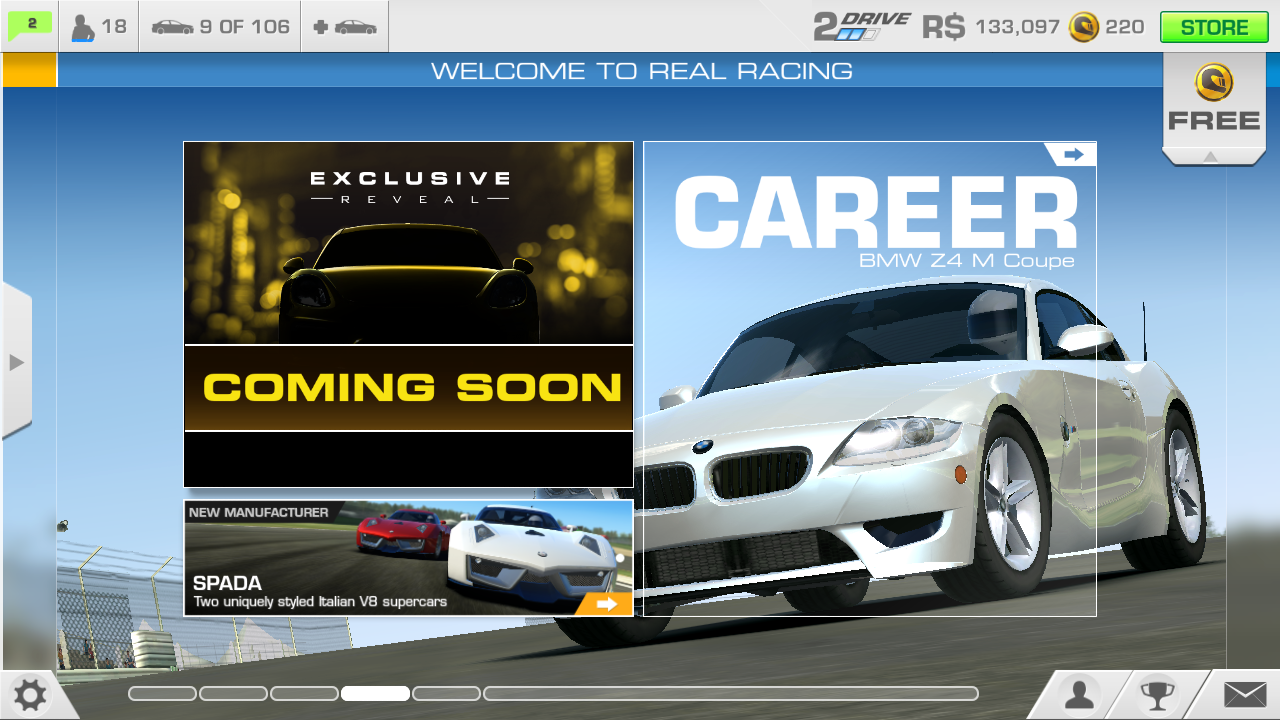Open the green chat notifications icon
The width and height of the screenshot is (1280, 720).
(x=30, y=26)
